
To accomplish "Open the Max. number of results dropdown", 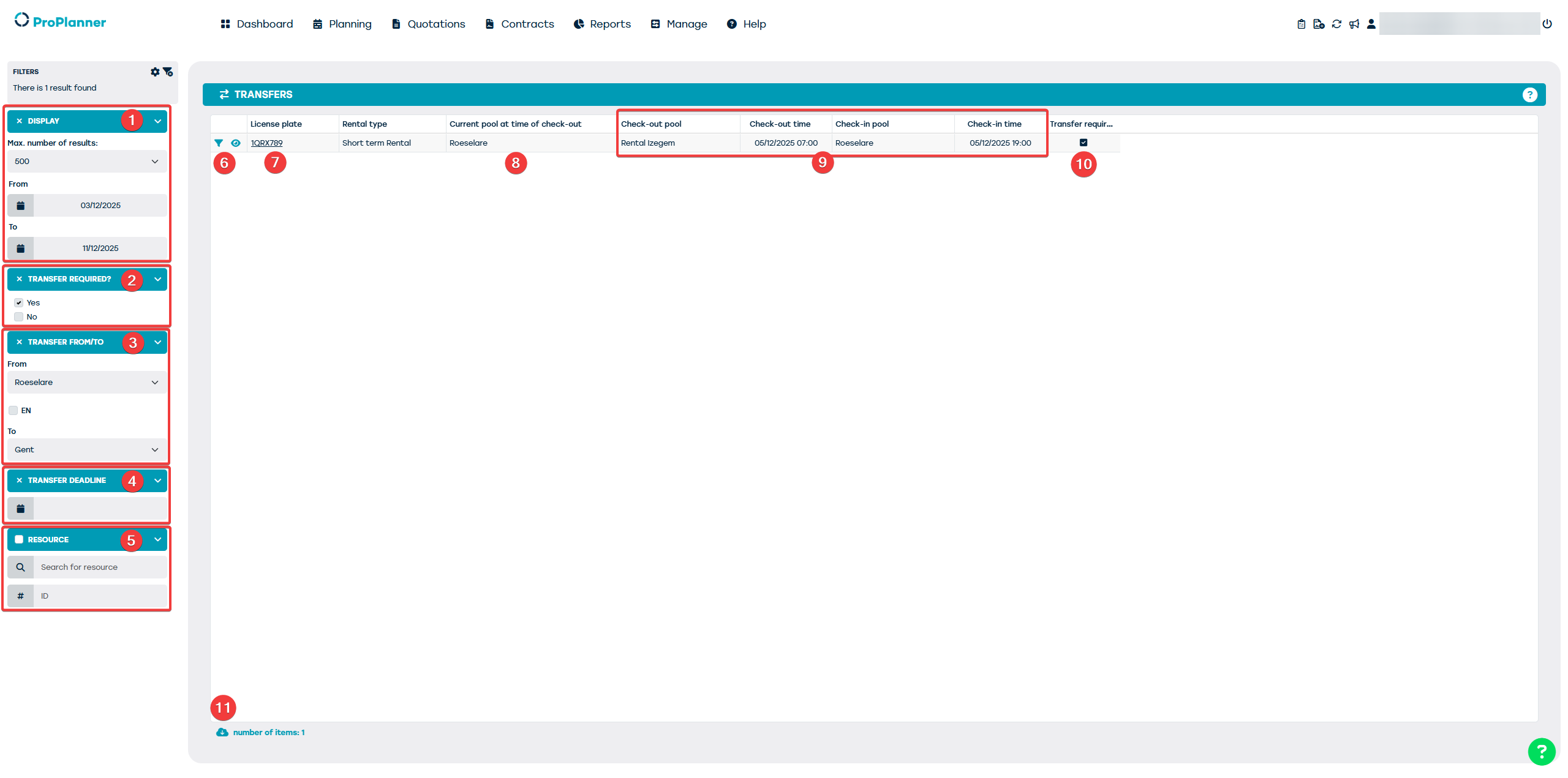I will coord(86,161).
